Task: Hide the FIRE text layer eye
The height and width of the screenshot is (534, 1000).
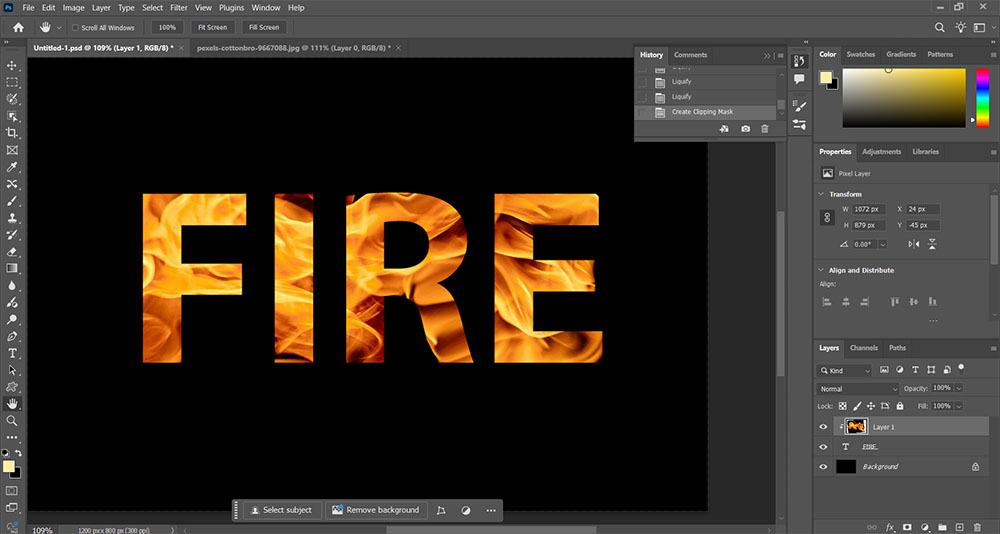Action: pyautogui.click(x=823, y=447)
